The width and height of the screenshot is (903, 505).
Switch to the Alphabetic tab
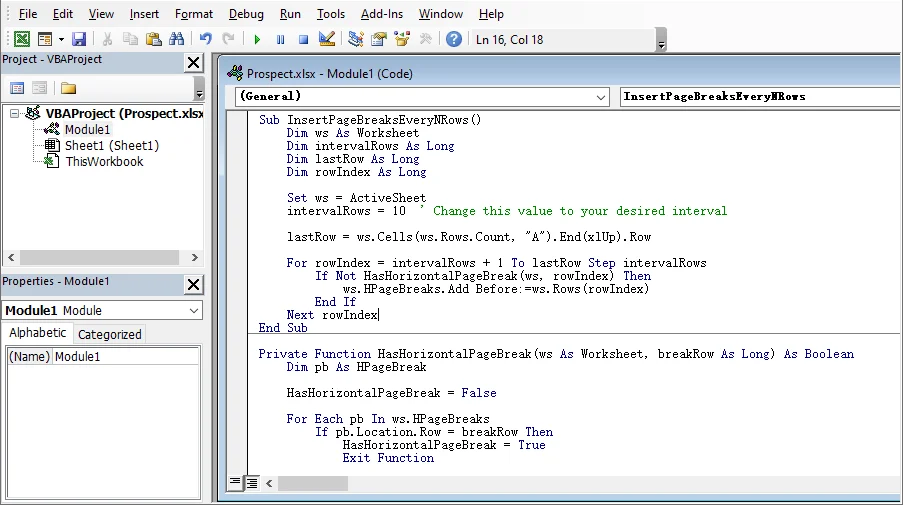(x=37, y=333)
